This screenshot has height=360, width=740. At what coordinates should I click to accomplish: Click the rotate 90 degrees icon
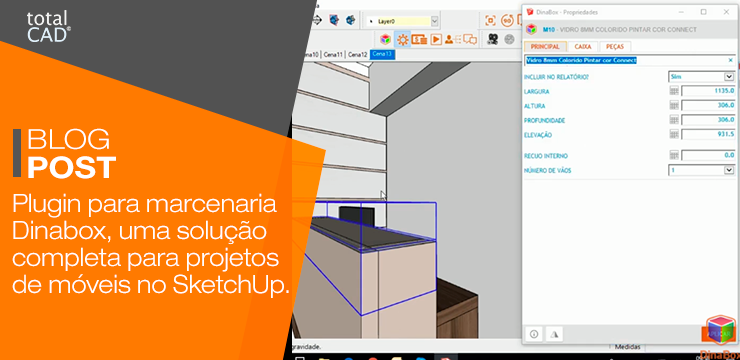pos(507,20)
